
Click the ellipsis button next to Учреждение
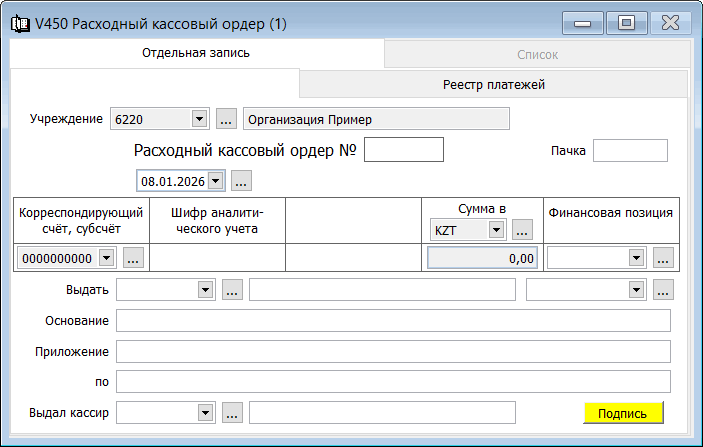(x=226, y=120)
